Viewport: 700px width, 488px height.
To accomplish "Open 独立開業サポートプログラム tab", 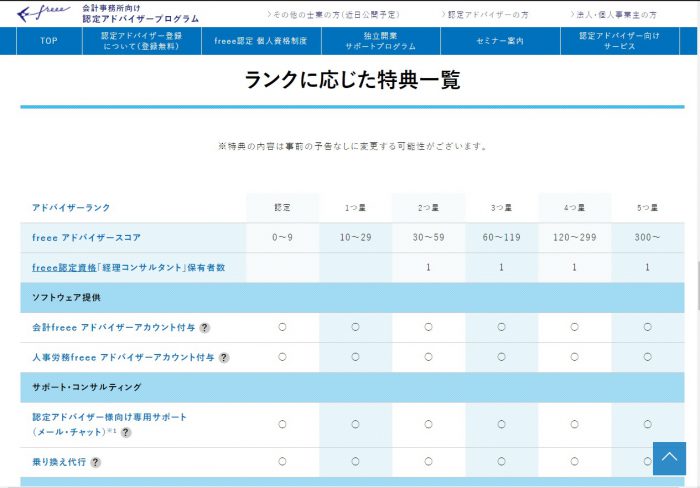I will [381, 41].
